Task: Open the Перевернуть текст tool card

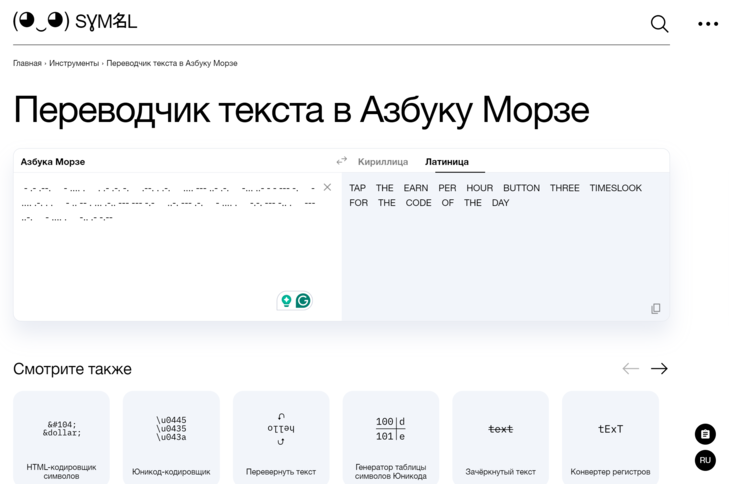Action: (x=281, y=438)
